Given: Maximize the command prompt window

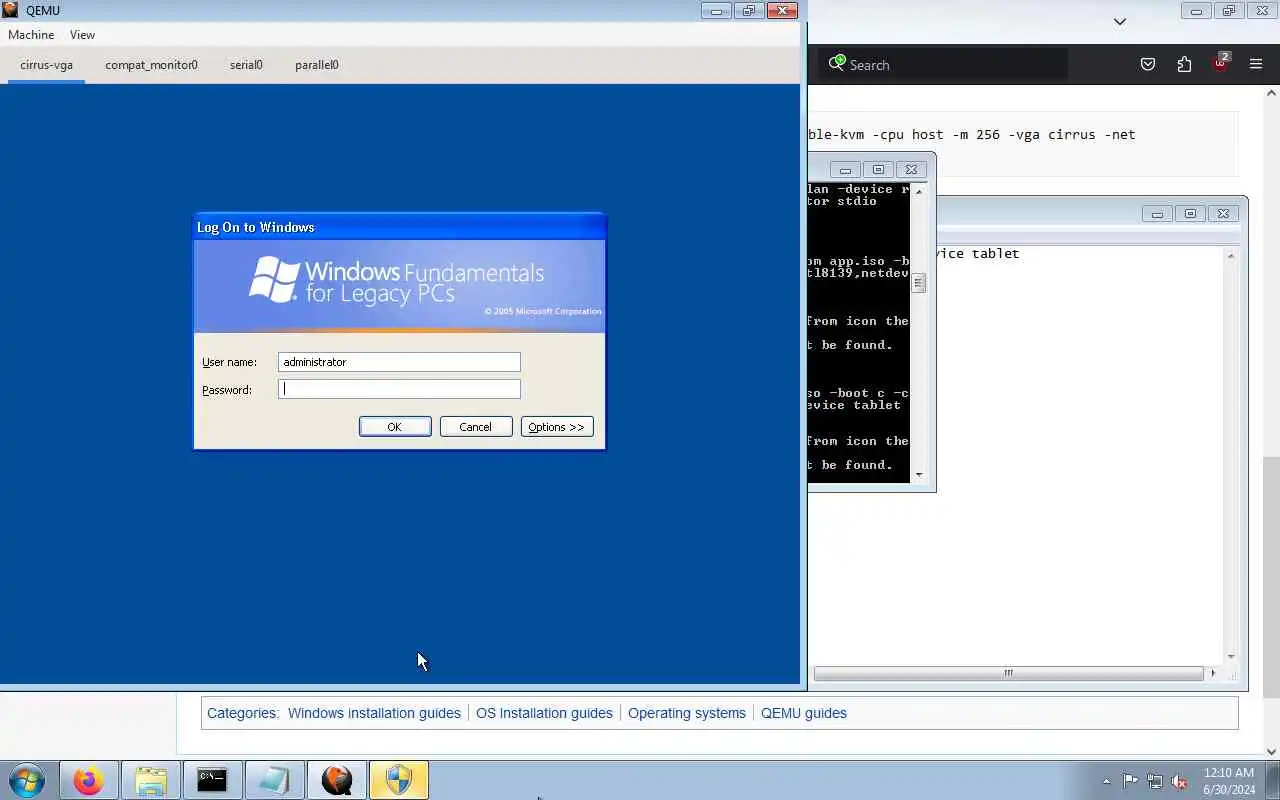Looking at the screenshot, I should point(878,169).
